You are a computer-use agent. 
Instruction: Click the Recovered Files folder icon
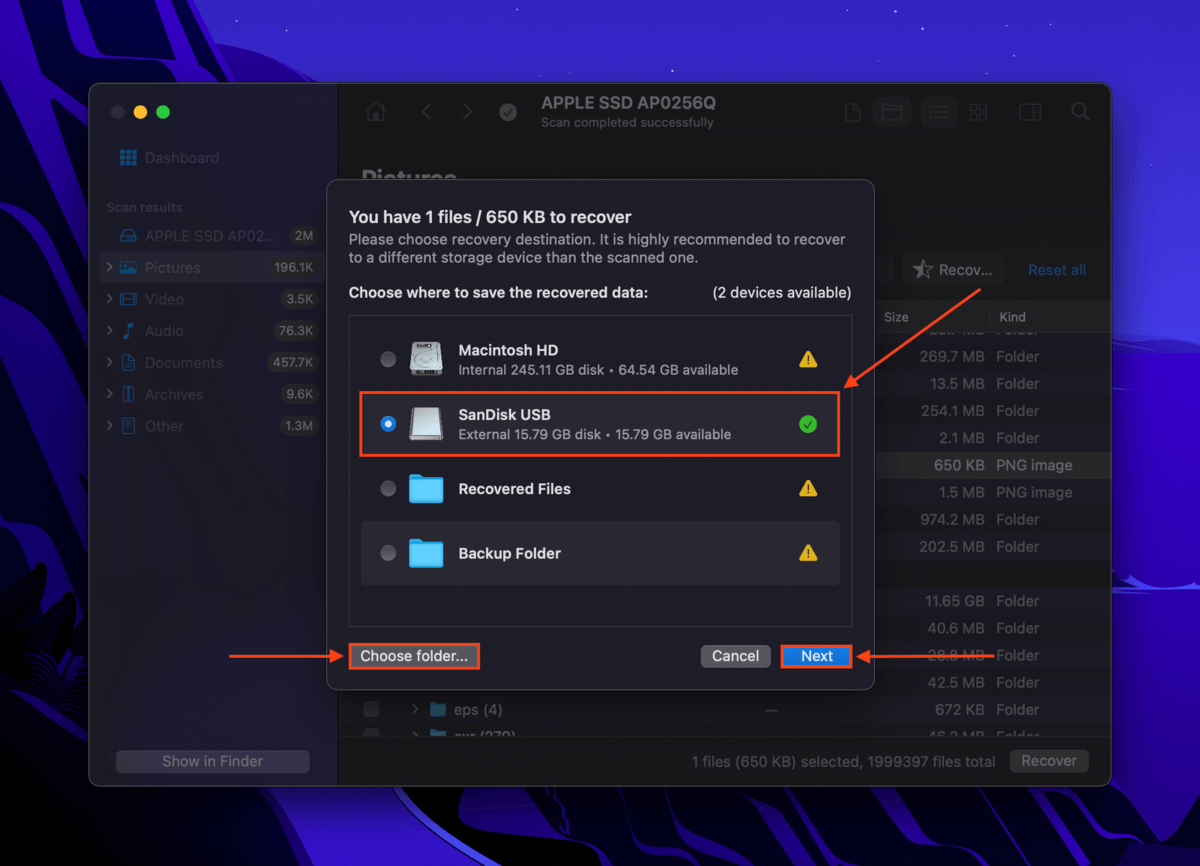coord(426,489)
